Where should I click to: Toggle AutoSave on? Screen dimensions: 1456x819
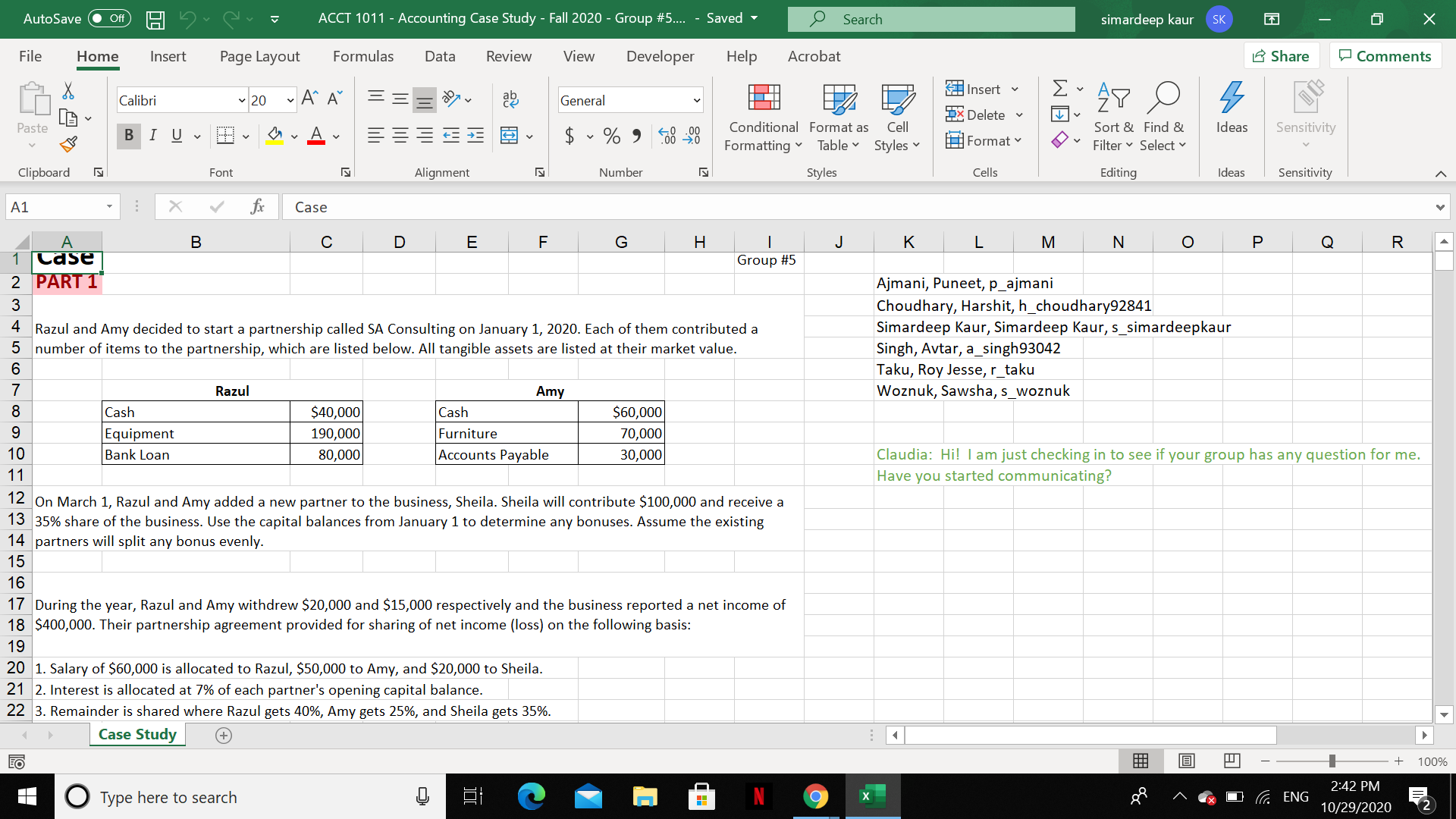(x=108, y=19)
